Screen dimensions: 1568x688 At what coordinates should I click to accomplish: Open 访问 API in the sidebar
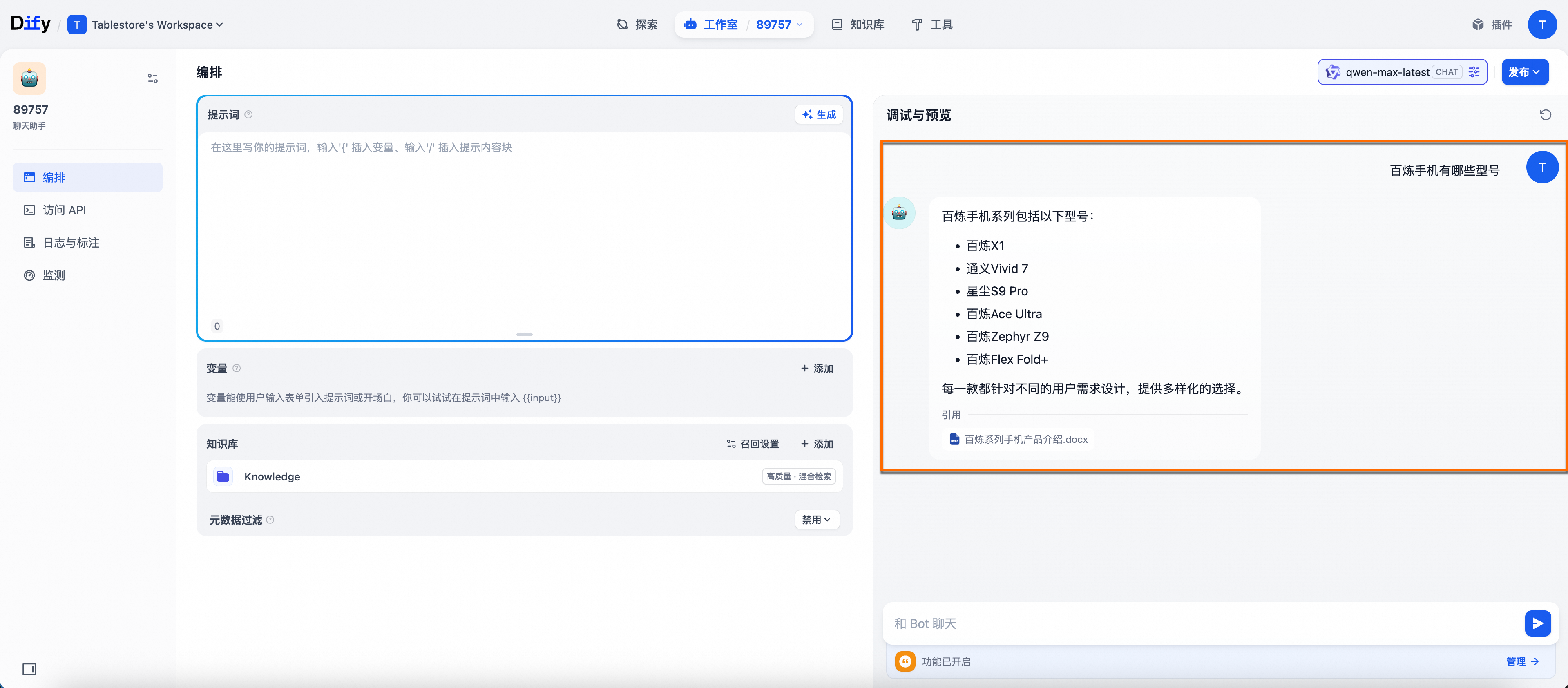[x=88, y=210]
